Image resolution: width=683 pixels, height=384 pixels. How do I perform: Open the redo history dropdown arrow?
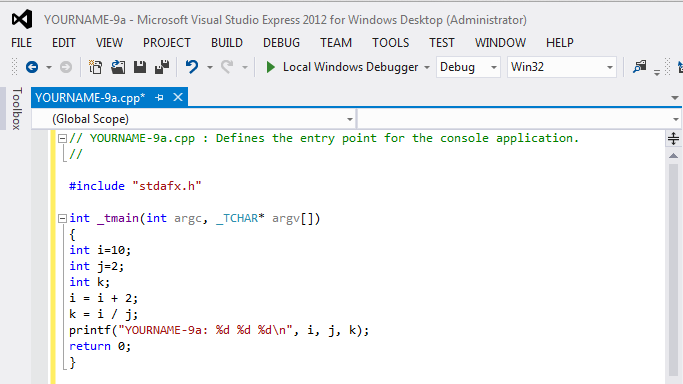(245, 67)
